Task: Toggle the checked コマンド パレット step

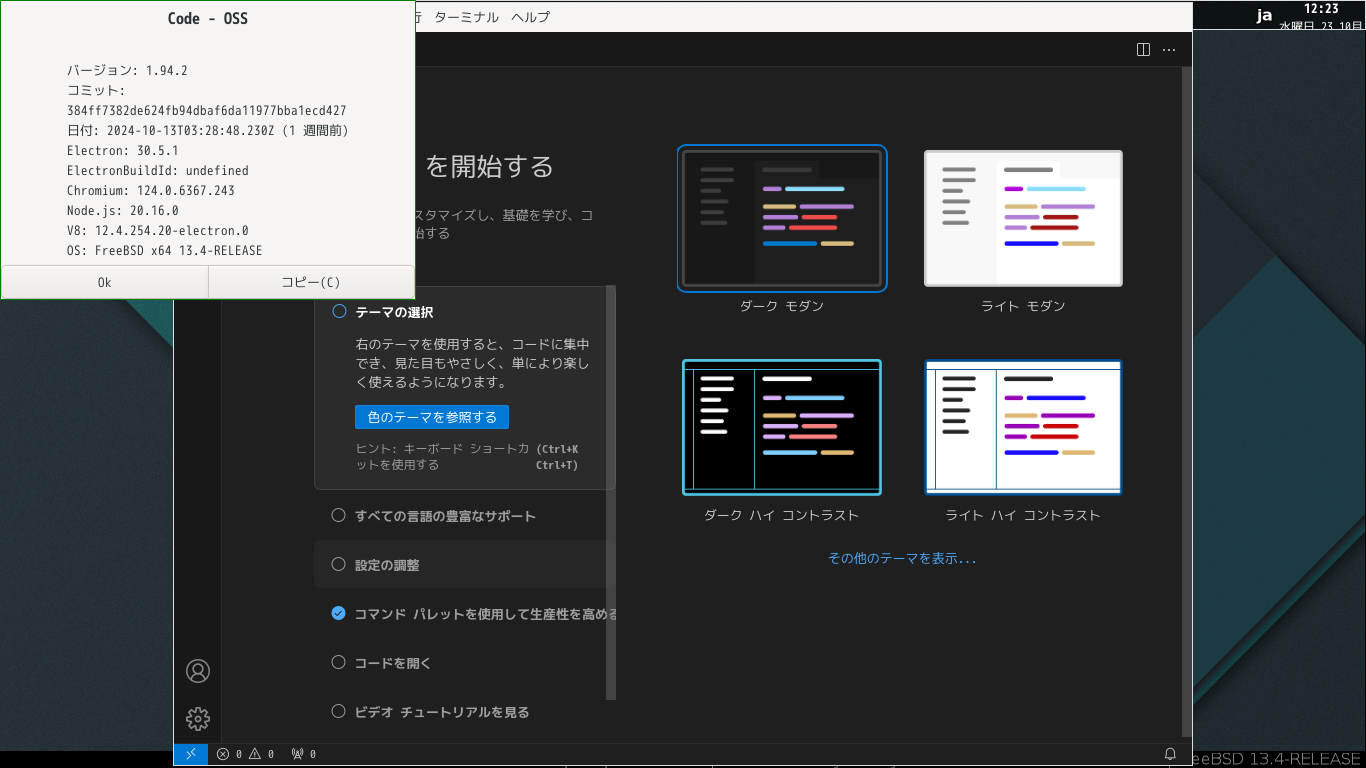Action: point(338,613)
